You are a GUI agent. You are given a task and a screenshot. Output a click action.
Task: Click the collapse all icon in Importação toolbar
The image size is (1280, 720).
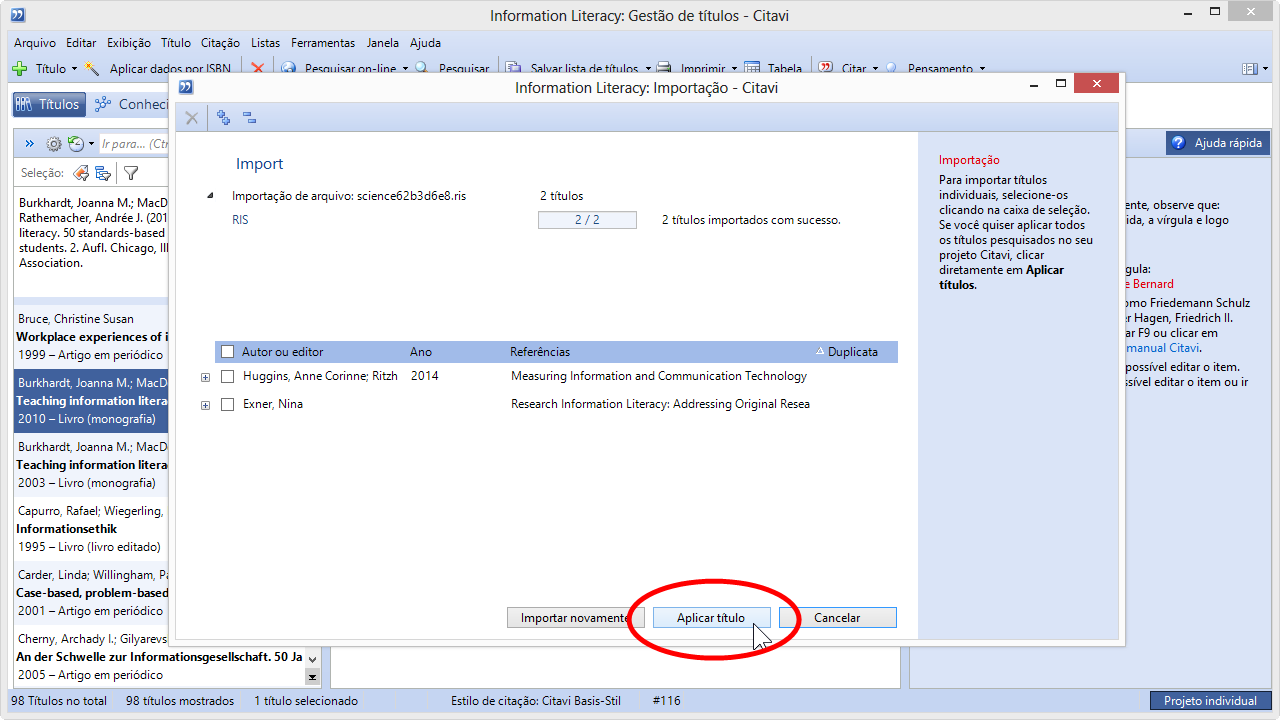(250, 118)
